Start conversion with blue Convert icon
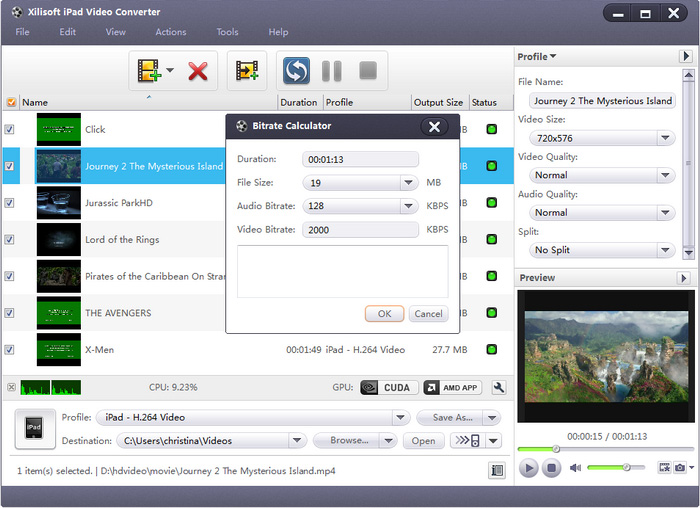This screenshot has height=508, width=700. click(x=296, y=71)
